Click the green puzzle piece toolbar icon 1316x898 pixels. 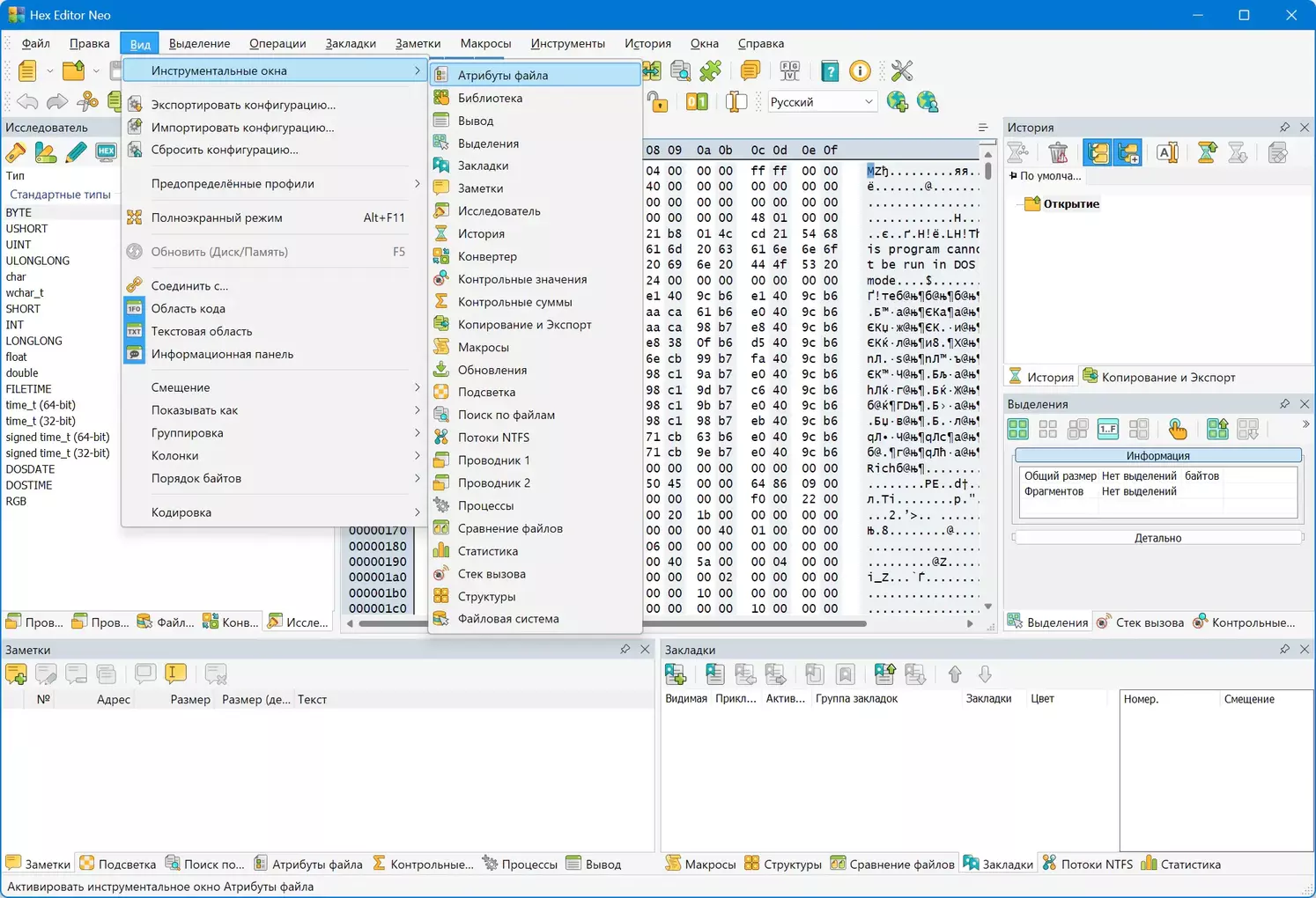coord(710,71)
